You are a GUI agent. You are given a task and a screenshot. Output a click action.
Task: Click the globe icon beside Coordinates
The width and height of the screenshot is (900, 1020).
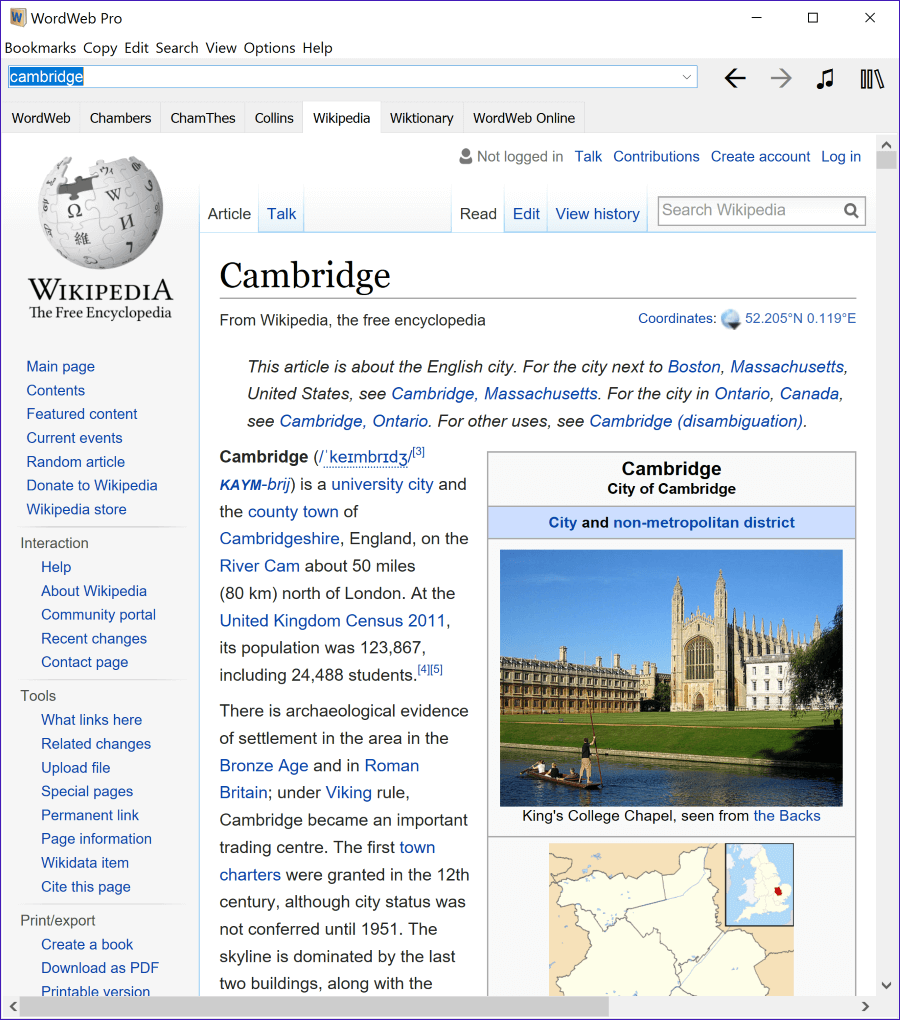(x=731, y=319)
